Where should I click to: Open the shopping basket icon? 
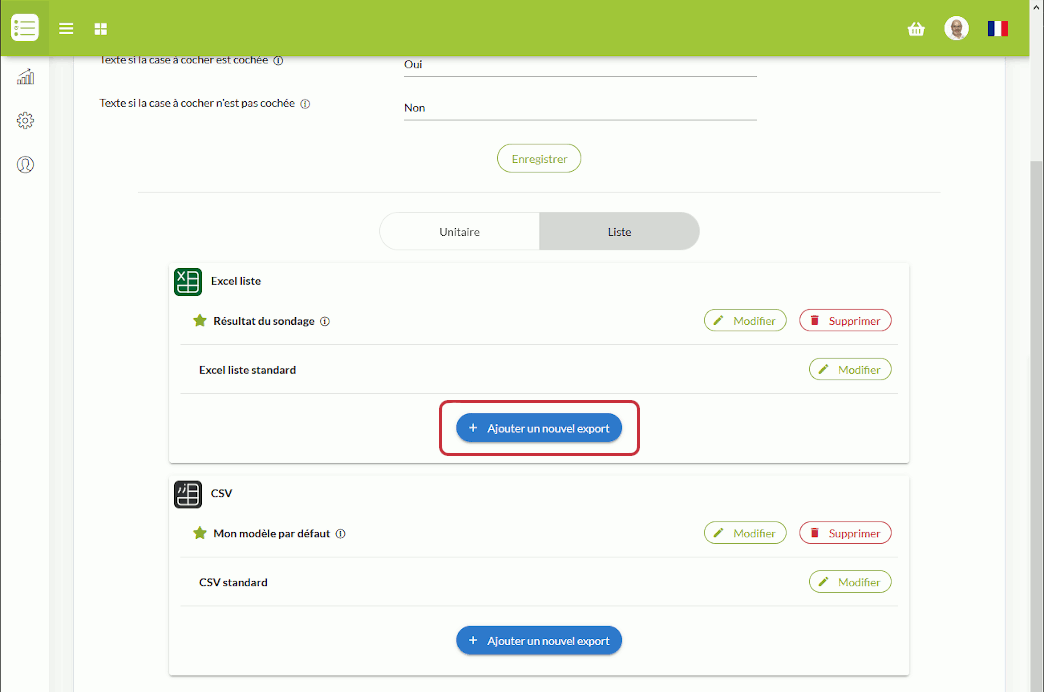pyautogui.click(x=916, y=29)
